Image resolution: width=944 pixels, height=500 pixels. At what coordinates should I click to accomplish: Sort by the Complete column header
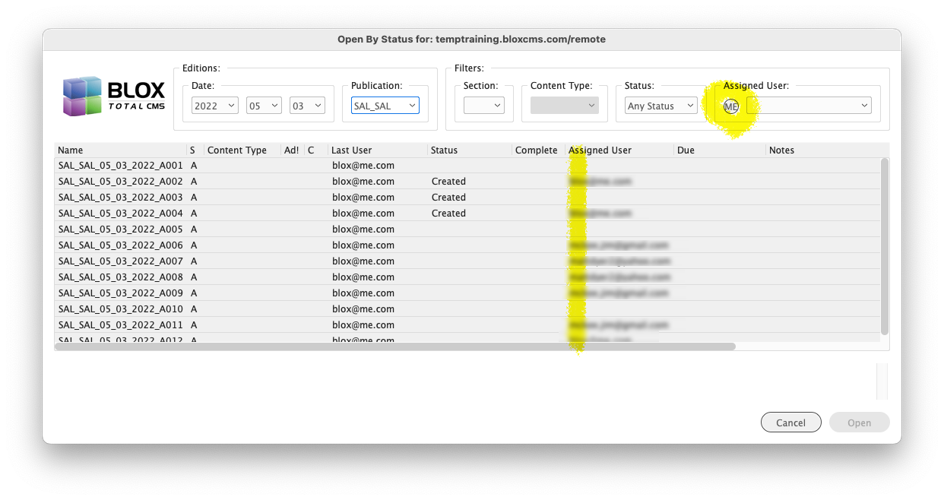point(536,150)
